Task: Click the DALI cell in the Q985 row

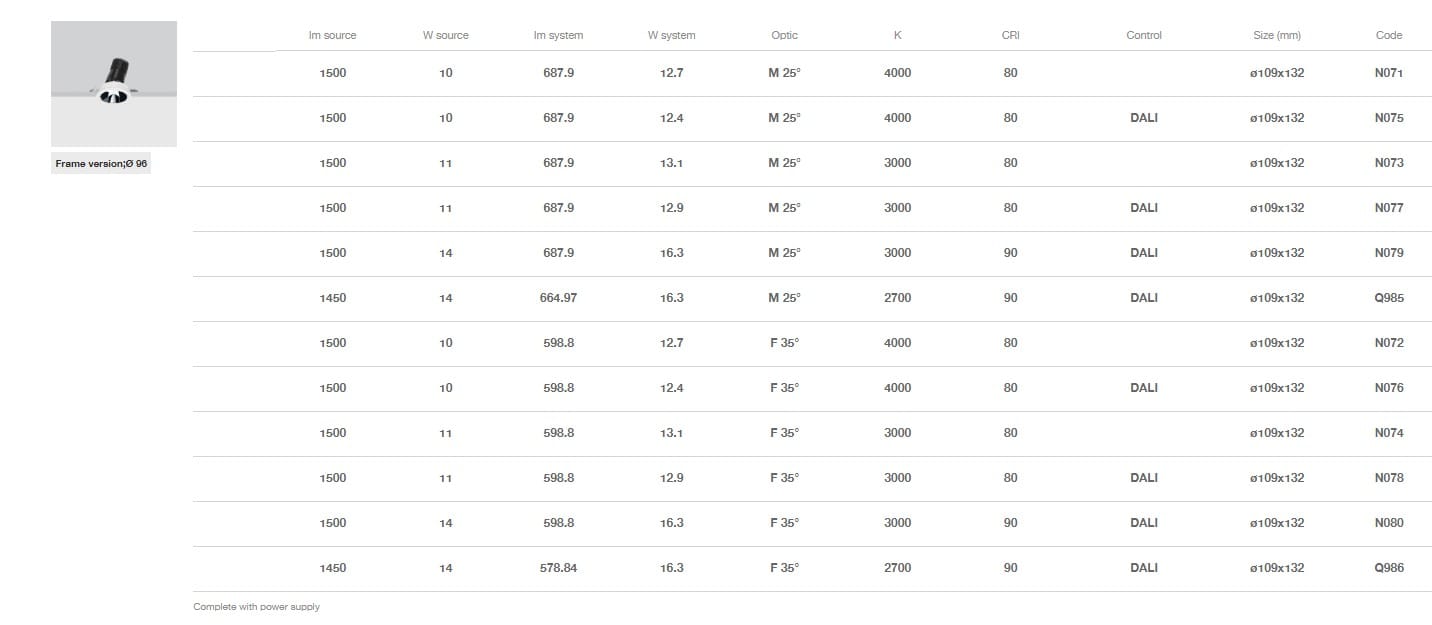Action: pos(1143,298)
